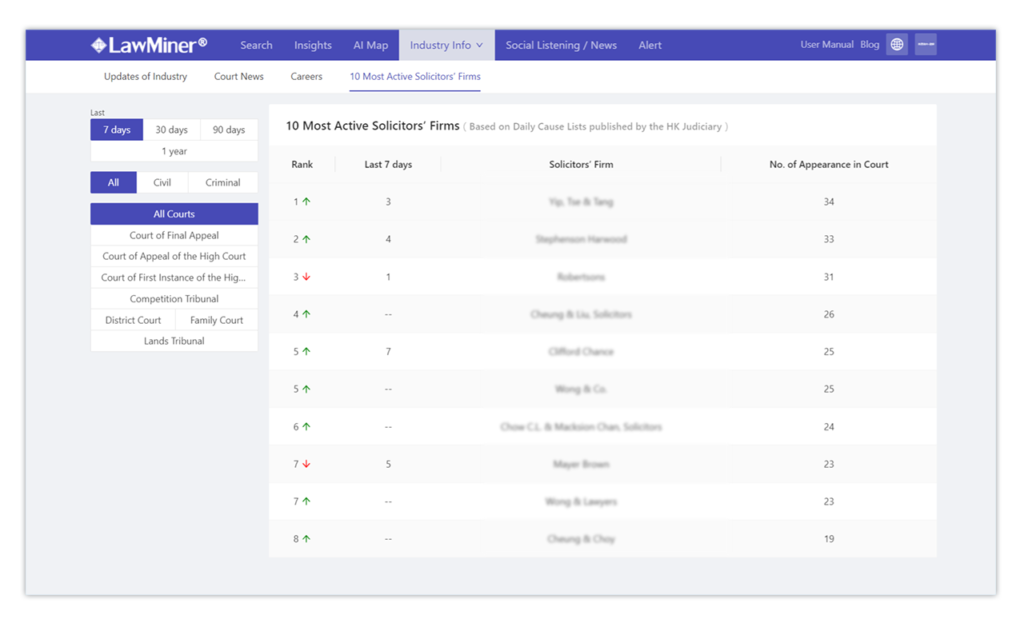Filter by Criminal cases
The height and width of the screenshot is (627, 1024).
pos(223,182)
